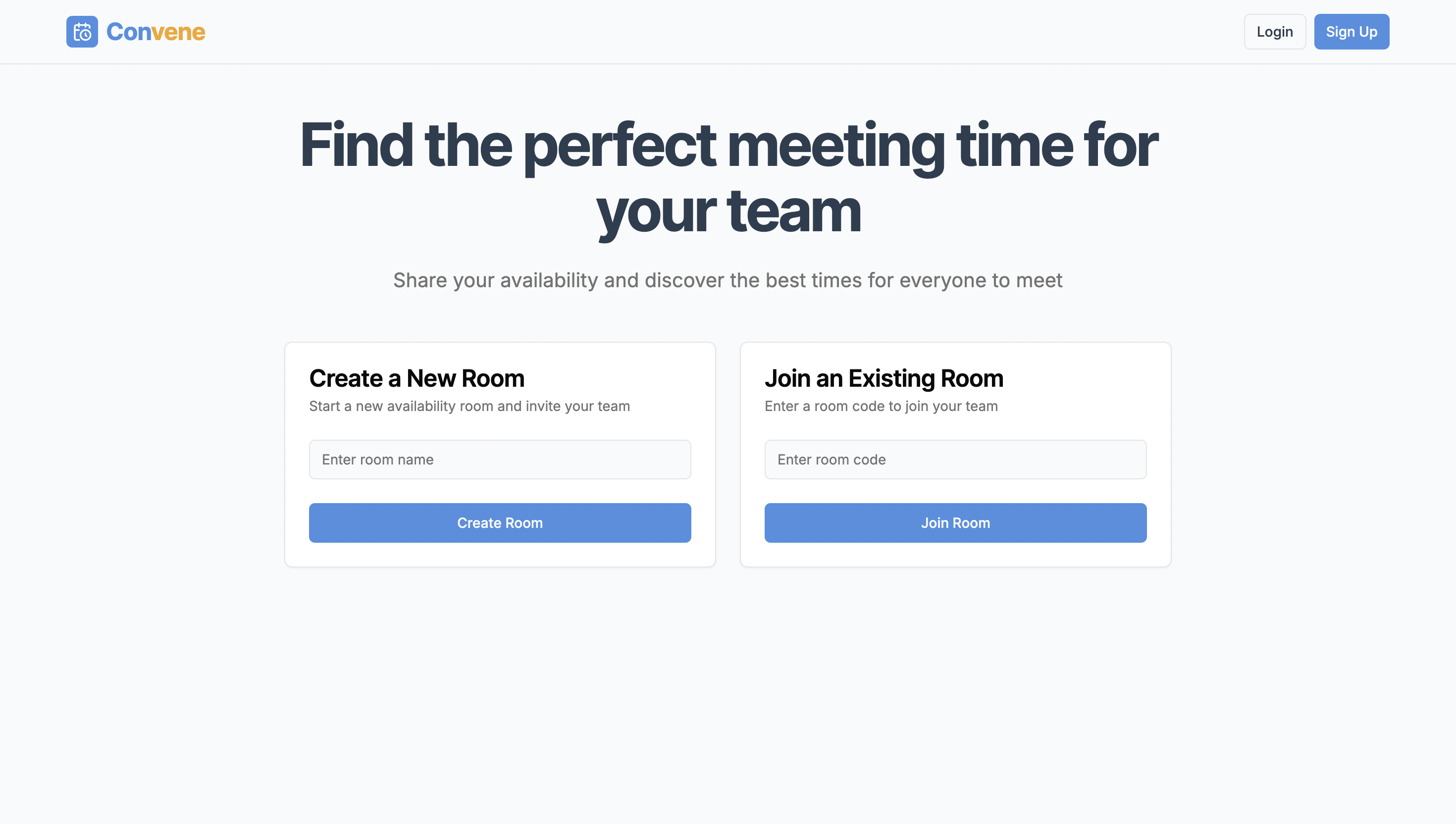The height and width of the screenshot is (824, 1456).
Task: Click the Convene calendar-clock logo icon
Action: pyautogui.click(x=82, y=32)
